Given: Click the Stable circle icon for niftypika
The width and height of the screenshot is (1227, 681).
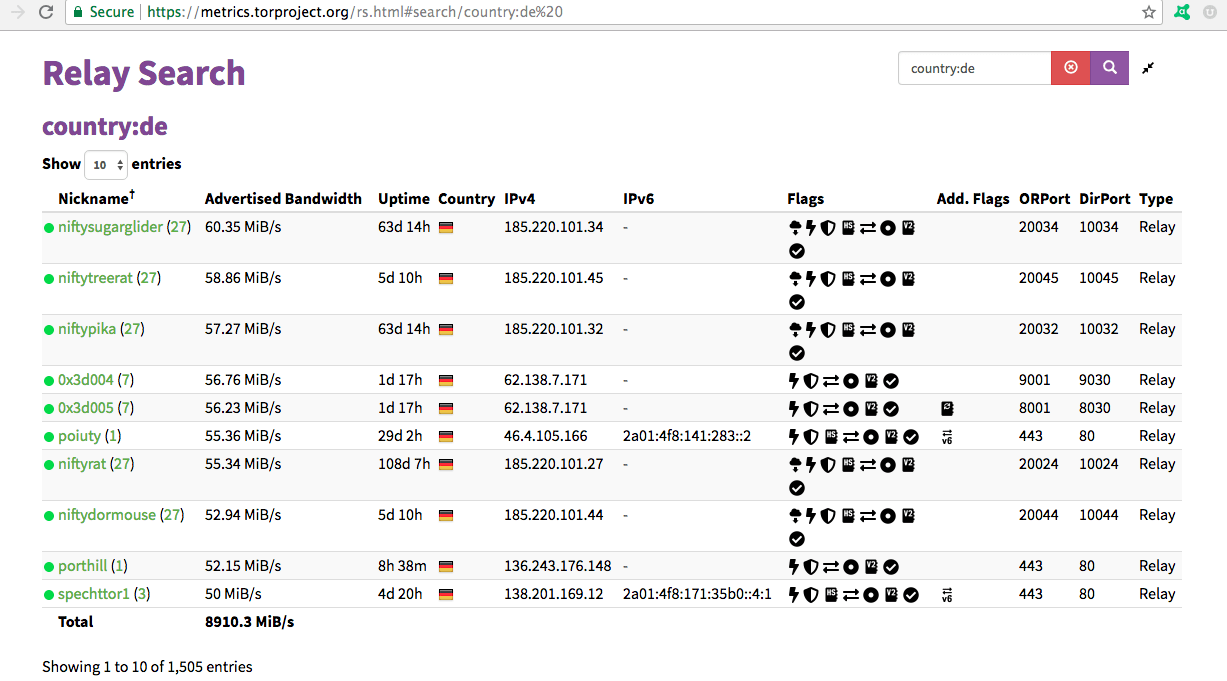Looking at the screenshot, I should tap(887, 329).
